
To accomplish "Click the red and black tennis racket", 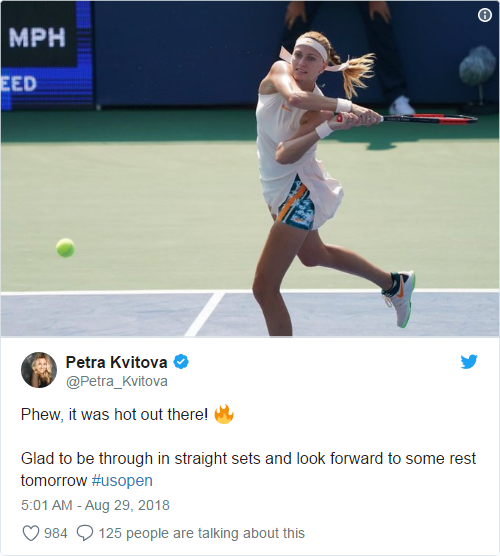I will coord(406,118).
